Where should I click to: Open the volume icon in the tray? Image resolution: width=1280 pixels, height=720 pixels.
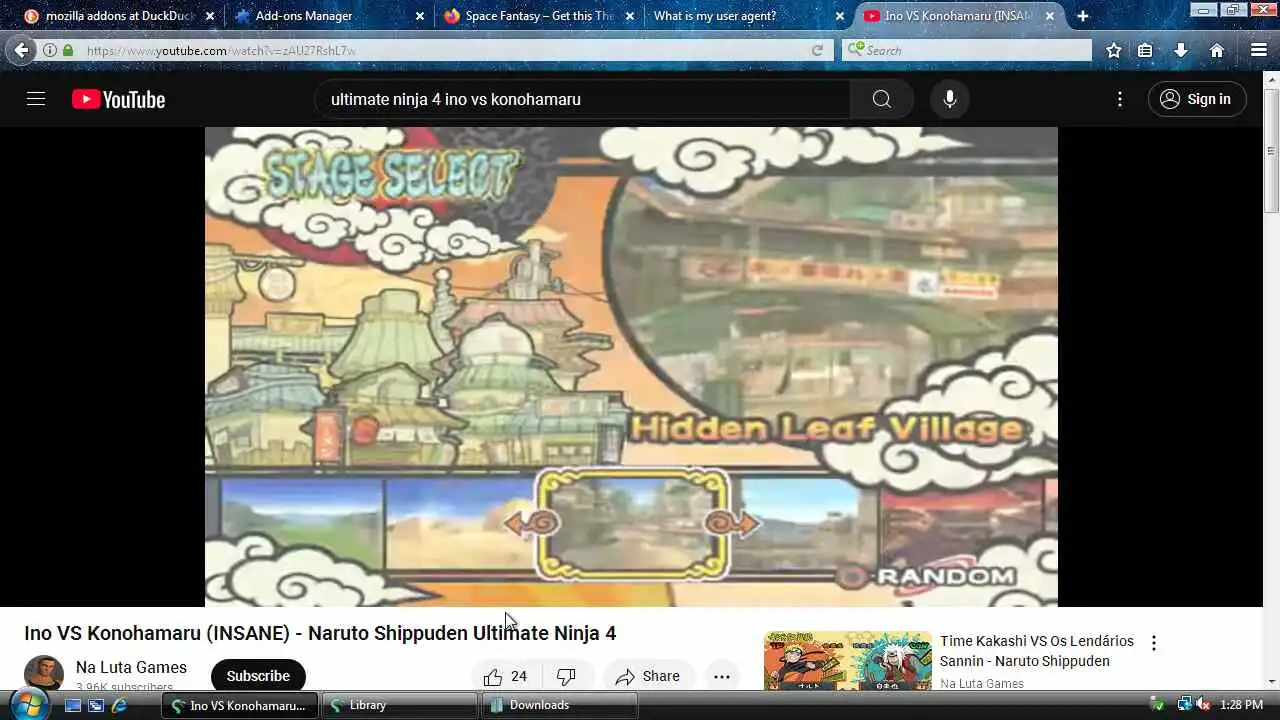[1203, 705]
